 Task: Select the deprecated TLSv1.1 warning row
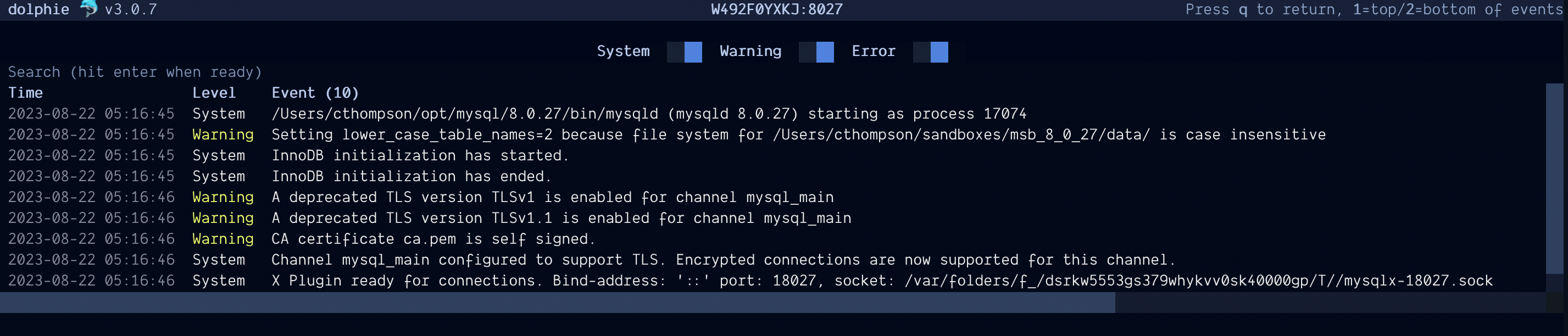(x=773, y=218)
